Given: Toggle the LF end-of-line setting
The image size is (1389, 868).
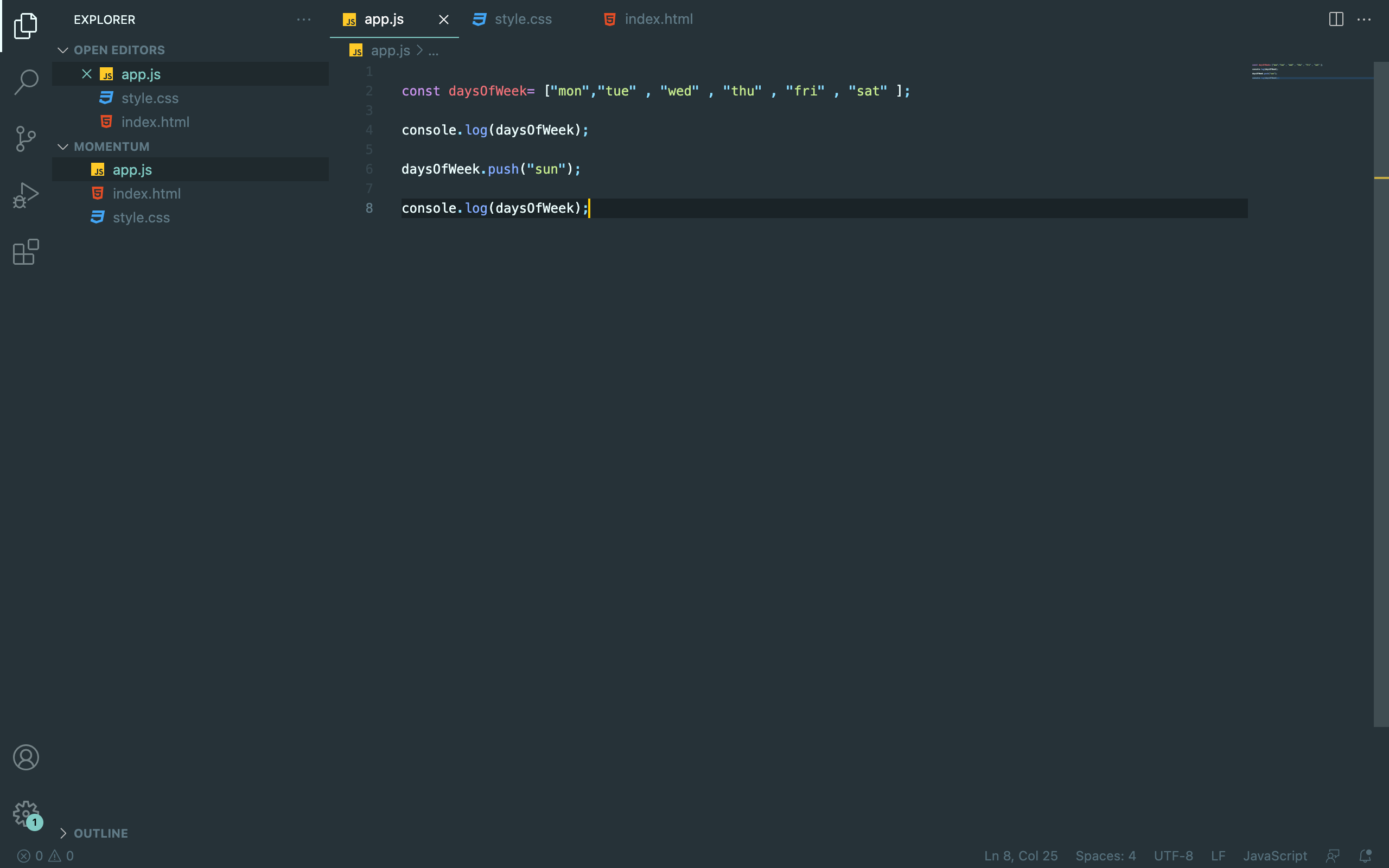Looking at the screenshot, I should (x=1218, y=856).
